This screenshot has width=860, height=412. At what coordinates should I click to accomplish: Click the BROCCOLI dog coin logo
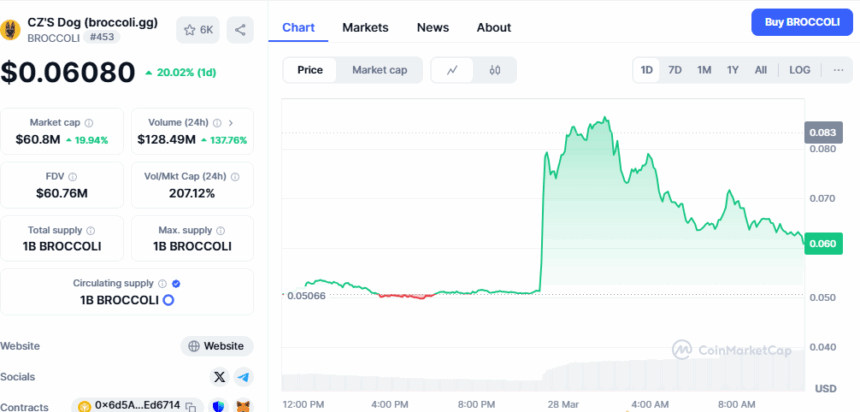coord(9,30)
